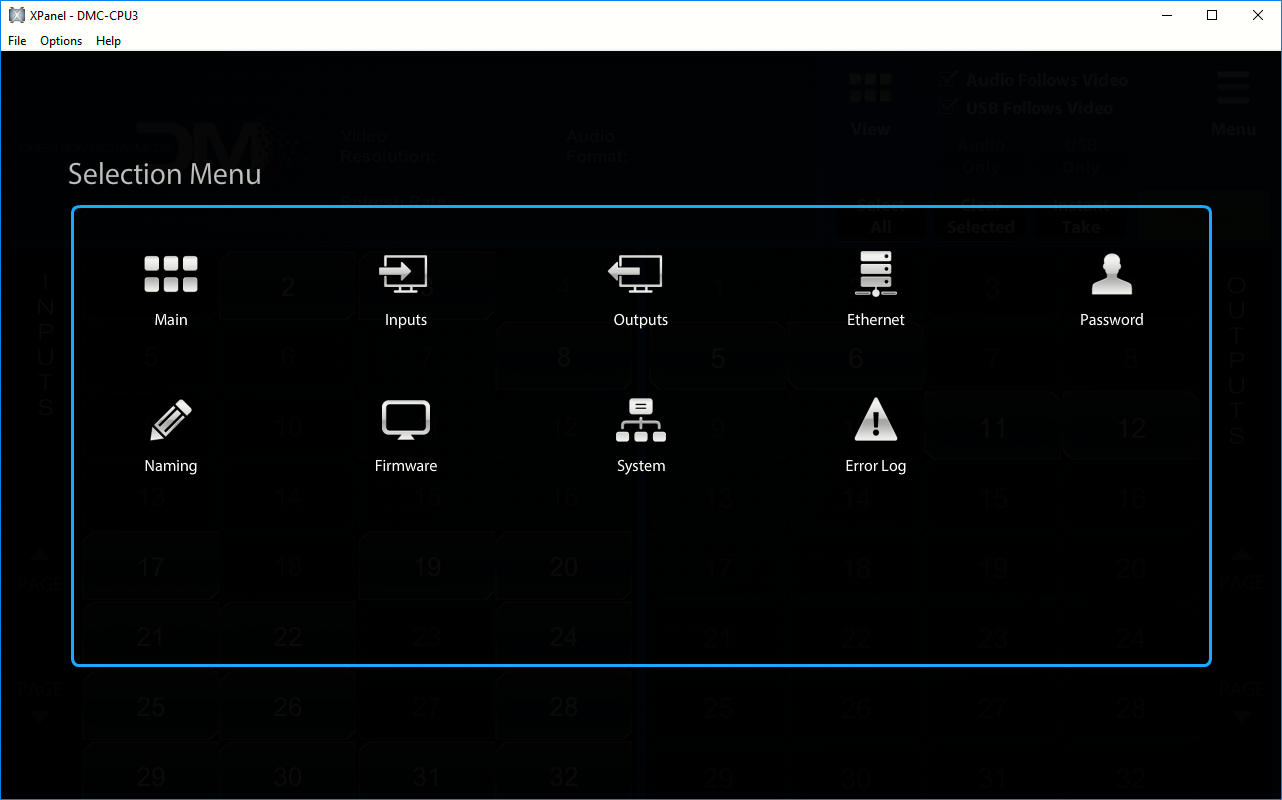This screenshot has width=1282, height=800.
Task: Open the Firmware monitor icon
Action: pos(405,421)
